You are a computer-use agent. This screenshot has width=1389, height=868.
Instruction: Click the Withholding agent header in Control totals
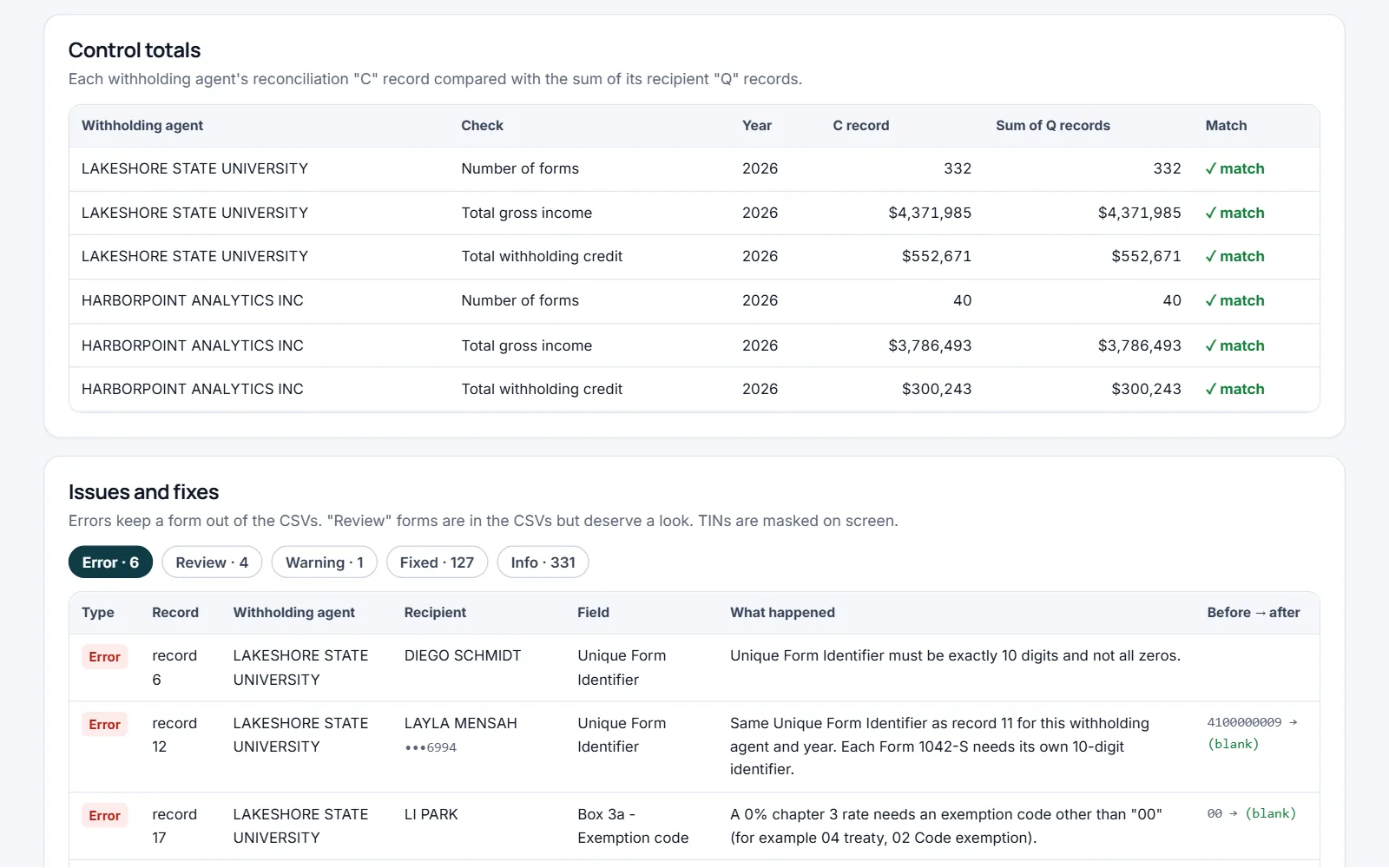pos(142,126)
